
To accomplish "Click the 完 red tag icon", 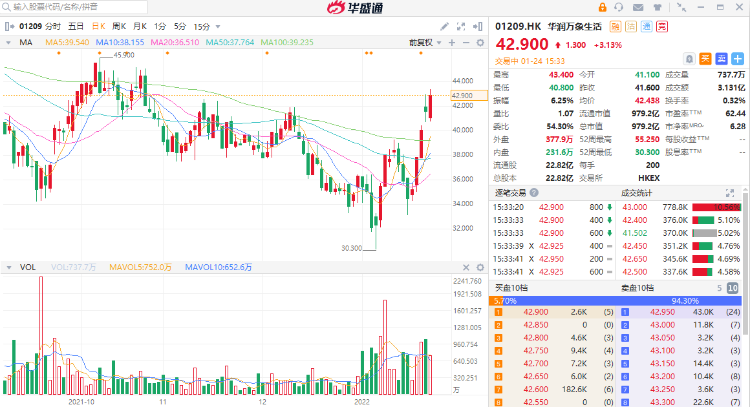I will 662,26.
